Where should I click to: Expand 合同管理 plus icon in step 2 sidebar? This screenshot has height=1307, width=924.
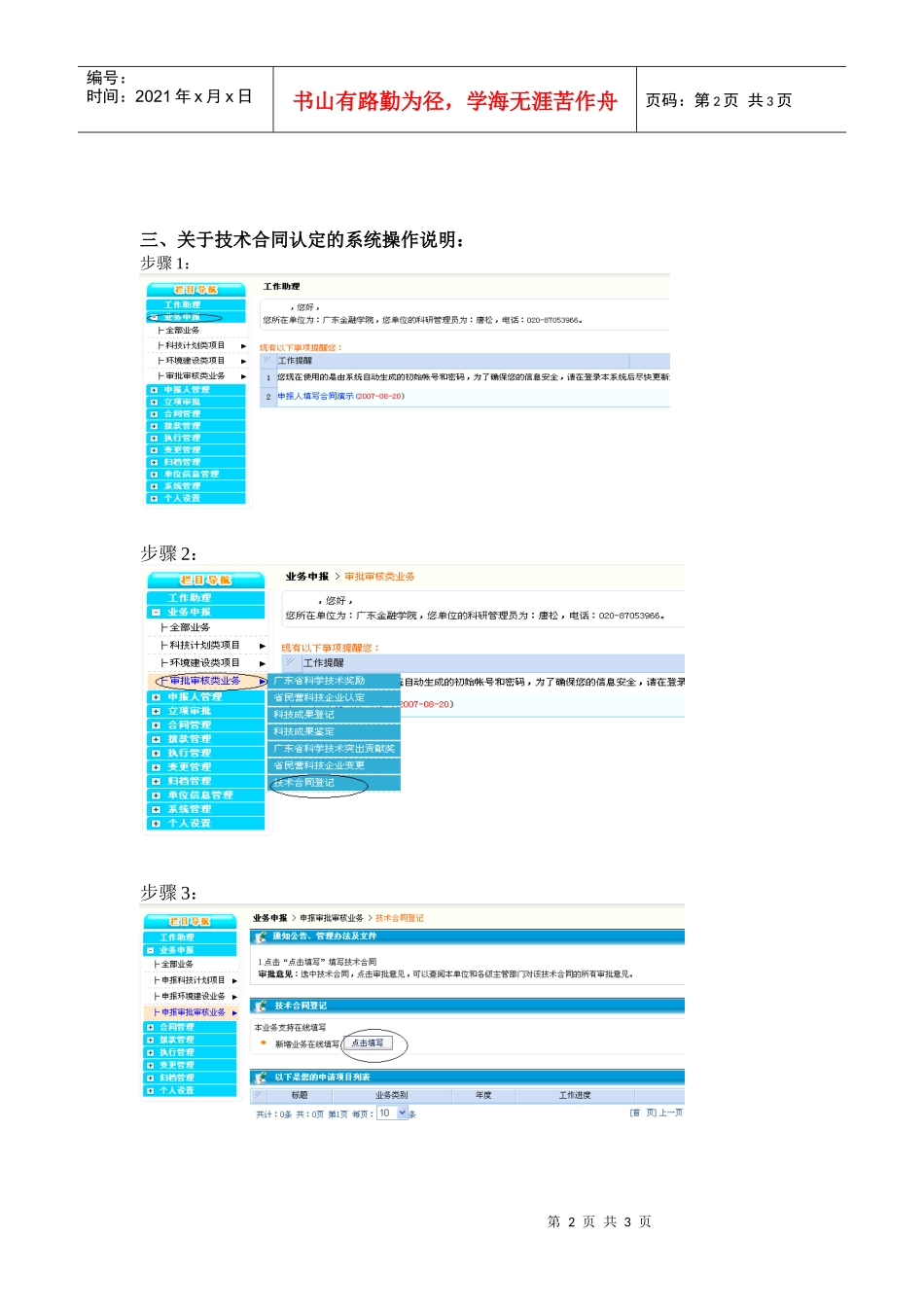[x=156, y=725]
